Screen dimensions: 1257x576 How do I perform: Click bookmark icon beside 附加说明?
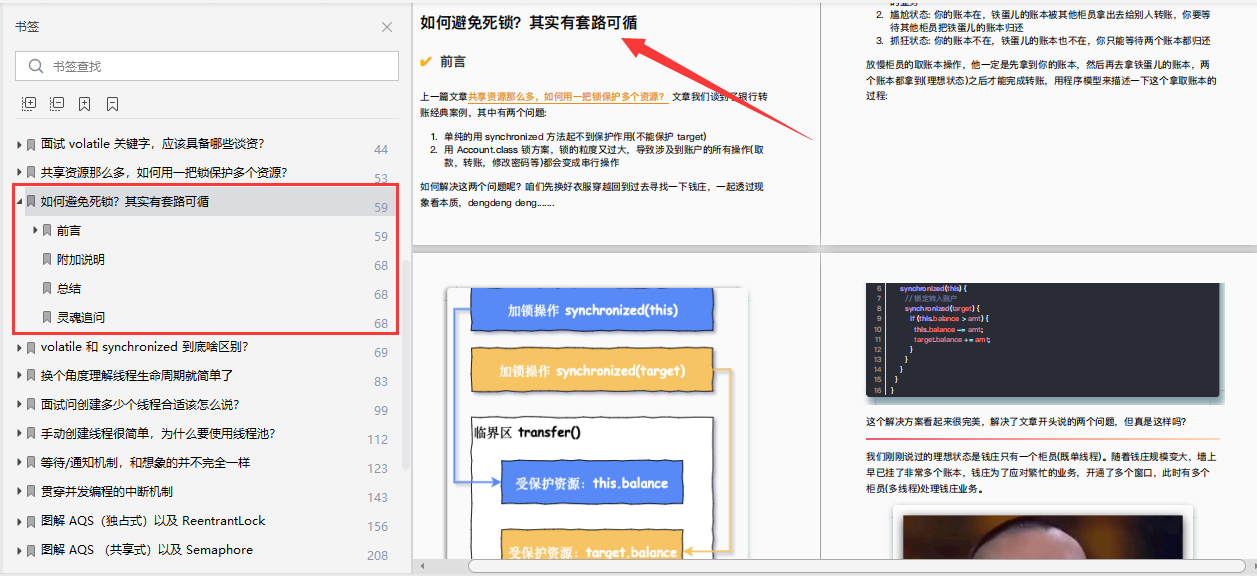click(x=47, y=259)
